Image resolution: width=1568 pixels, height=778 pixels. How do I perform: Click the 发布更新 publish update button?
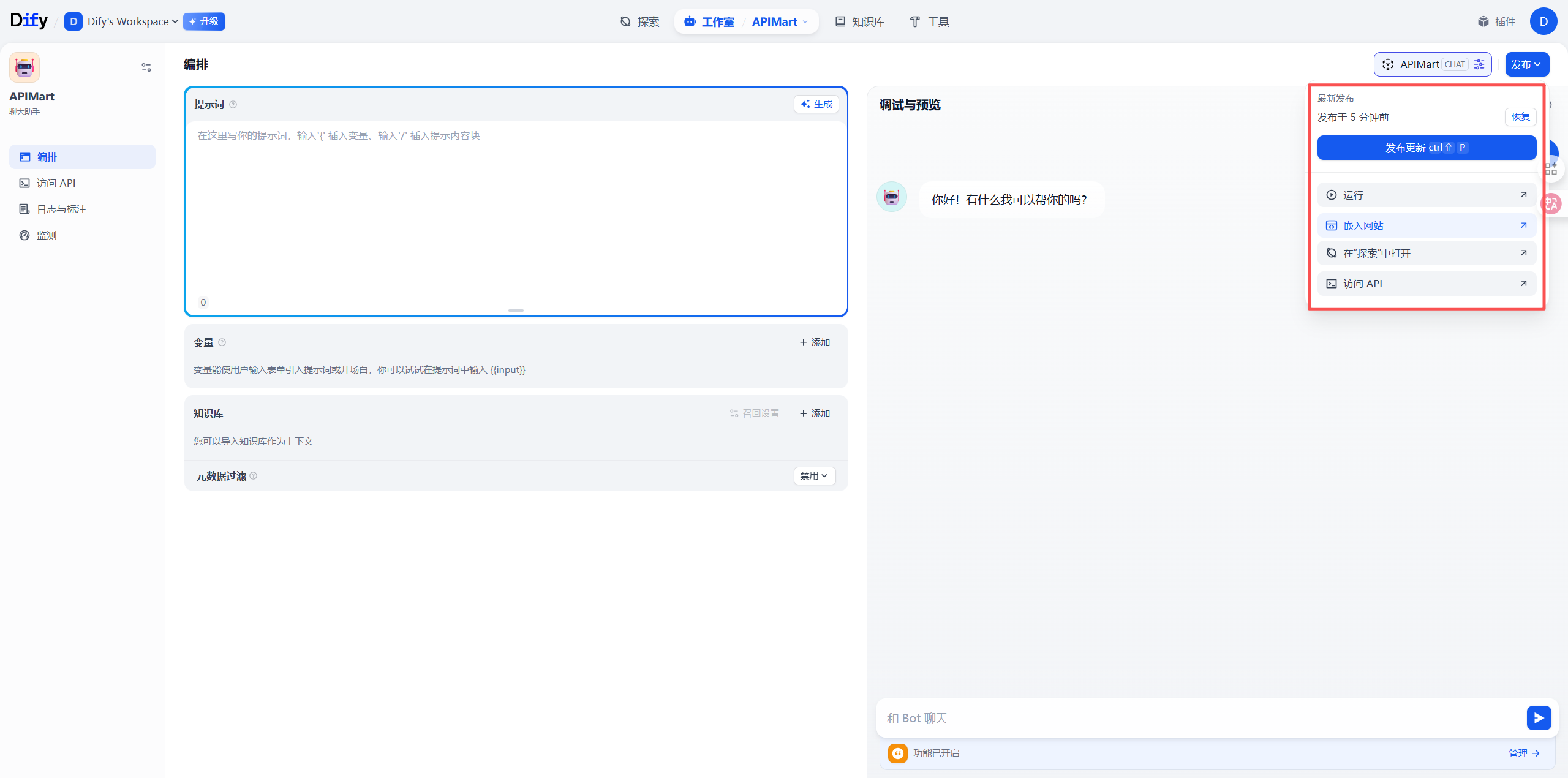[1426, 148]
